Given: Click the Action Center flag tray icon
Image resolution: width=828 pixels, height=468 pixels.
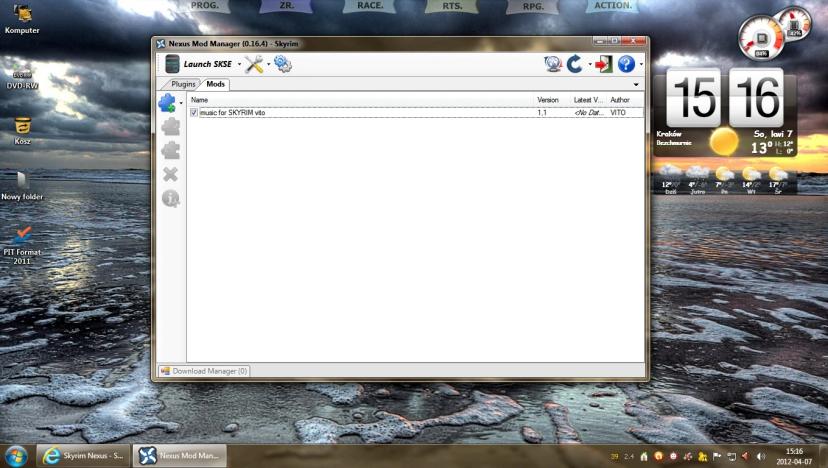Looking at the screenshot, I should click(717, 456).
